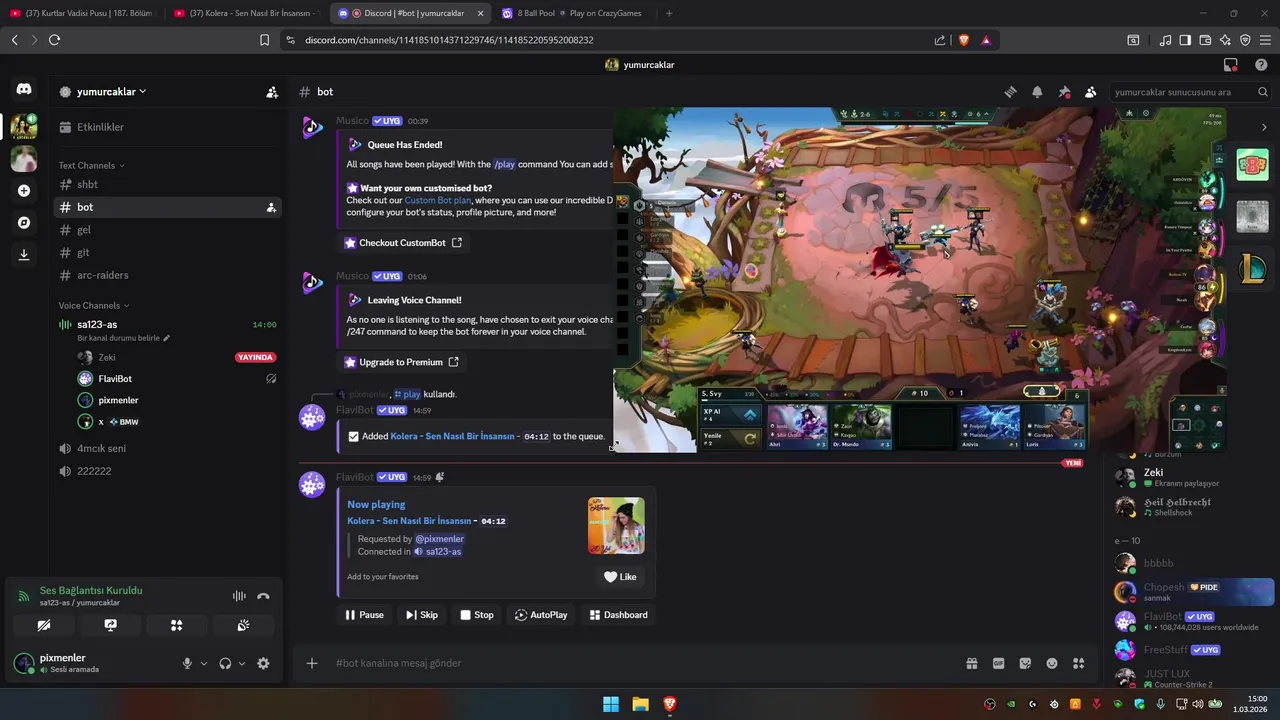Click server search field
Screen dimensions: 1280x720
pos(1190,92)
